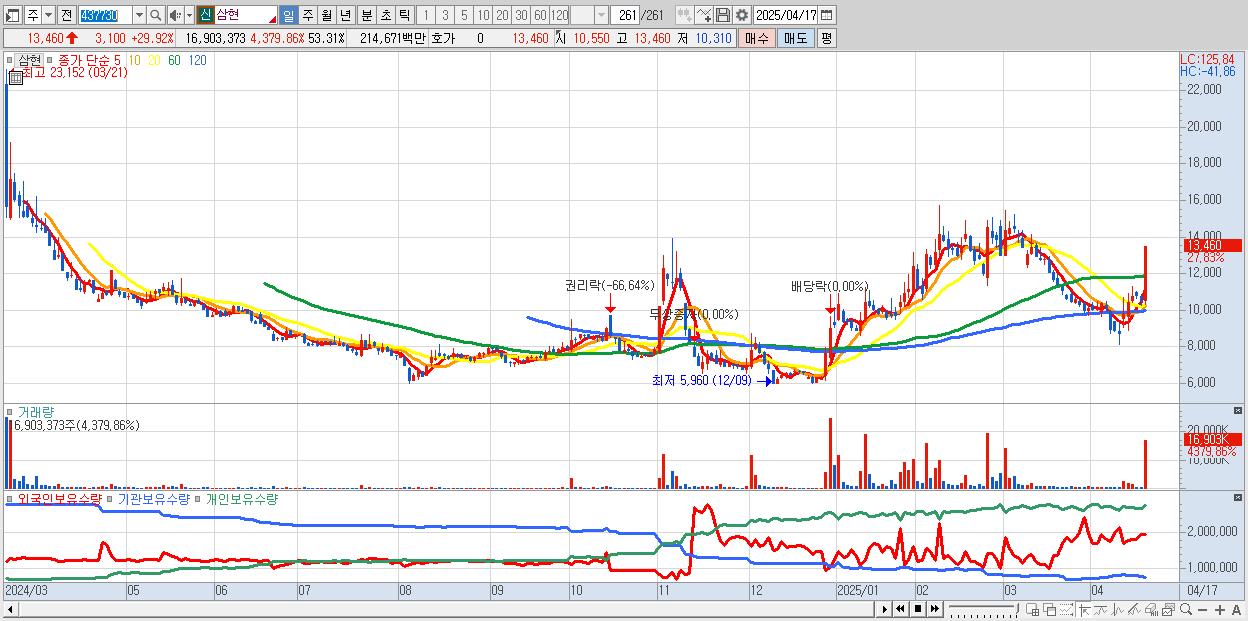
Task: Open the stock code history dropdown
Action: (139, 15)
